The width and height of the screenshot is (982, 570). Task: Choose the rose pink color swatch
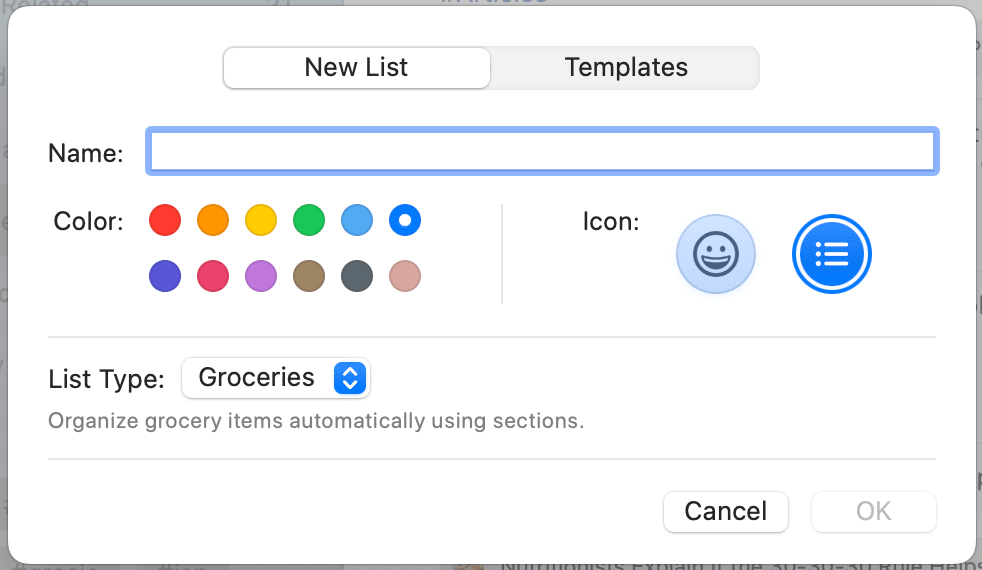(405, 276)
